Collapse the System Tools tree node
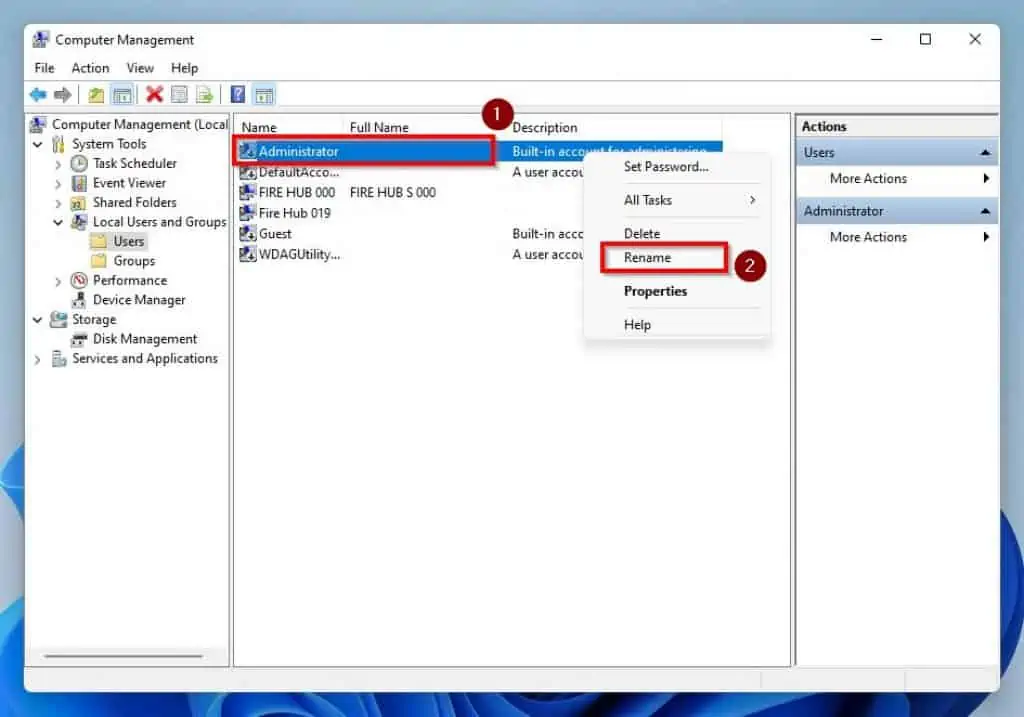1024x717 pixels. [38, 145]
